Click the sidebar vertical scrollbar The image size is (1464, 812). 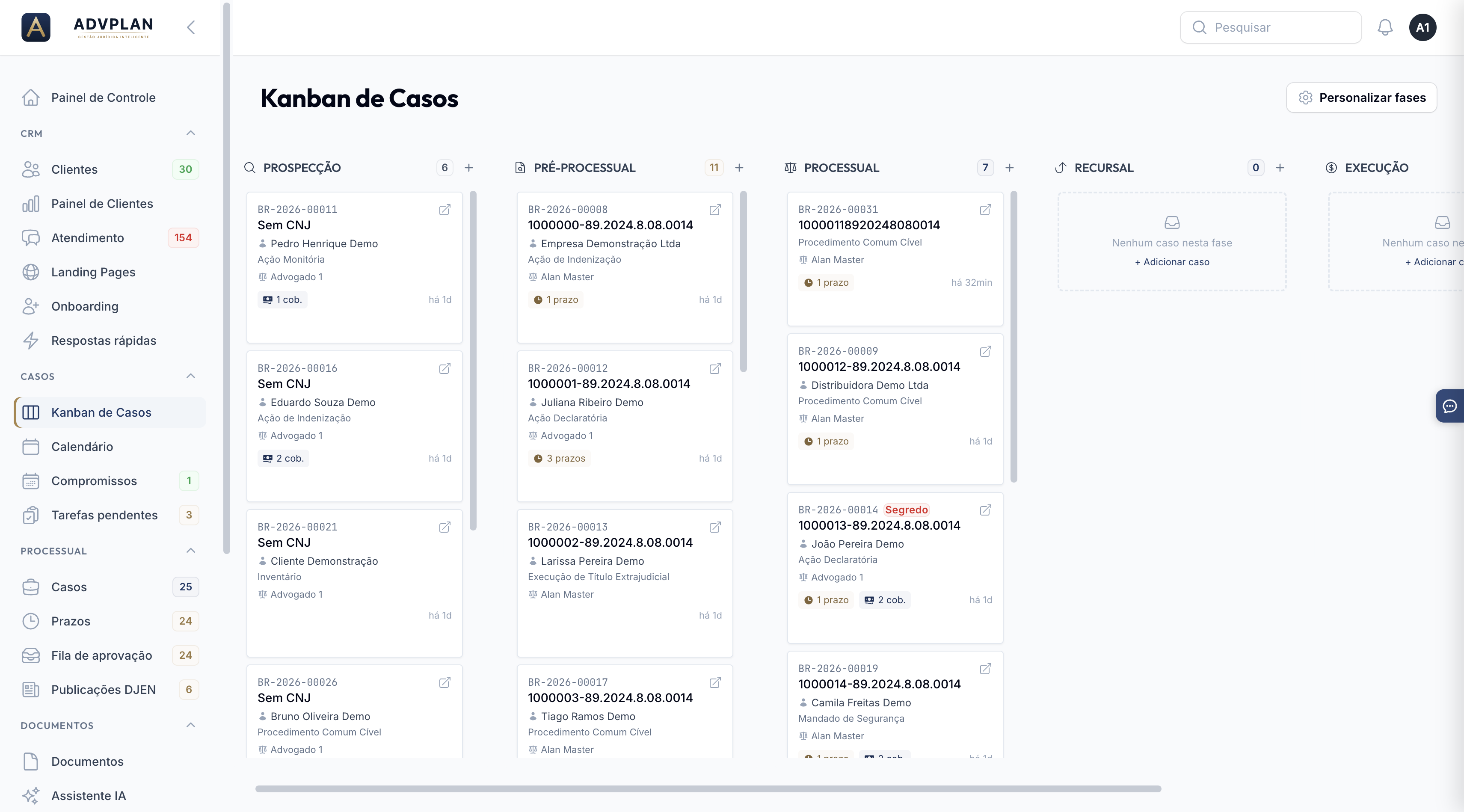(x=227, y=278)
